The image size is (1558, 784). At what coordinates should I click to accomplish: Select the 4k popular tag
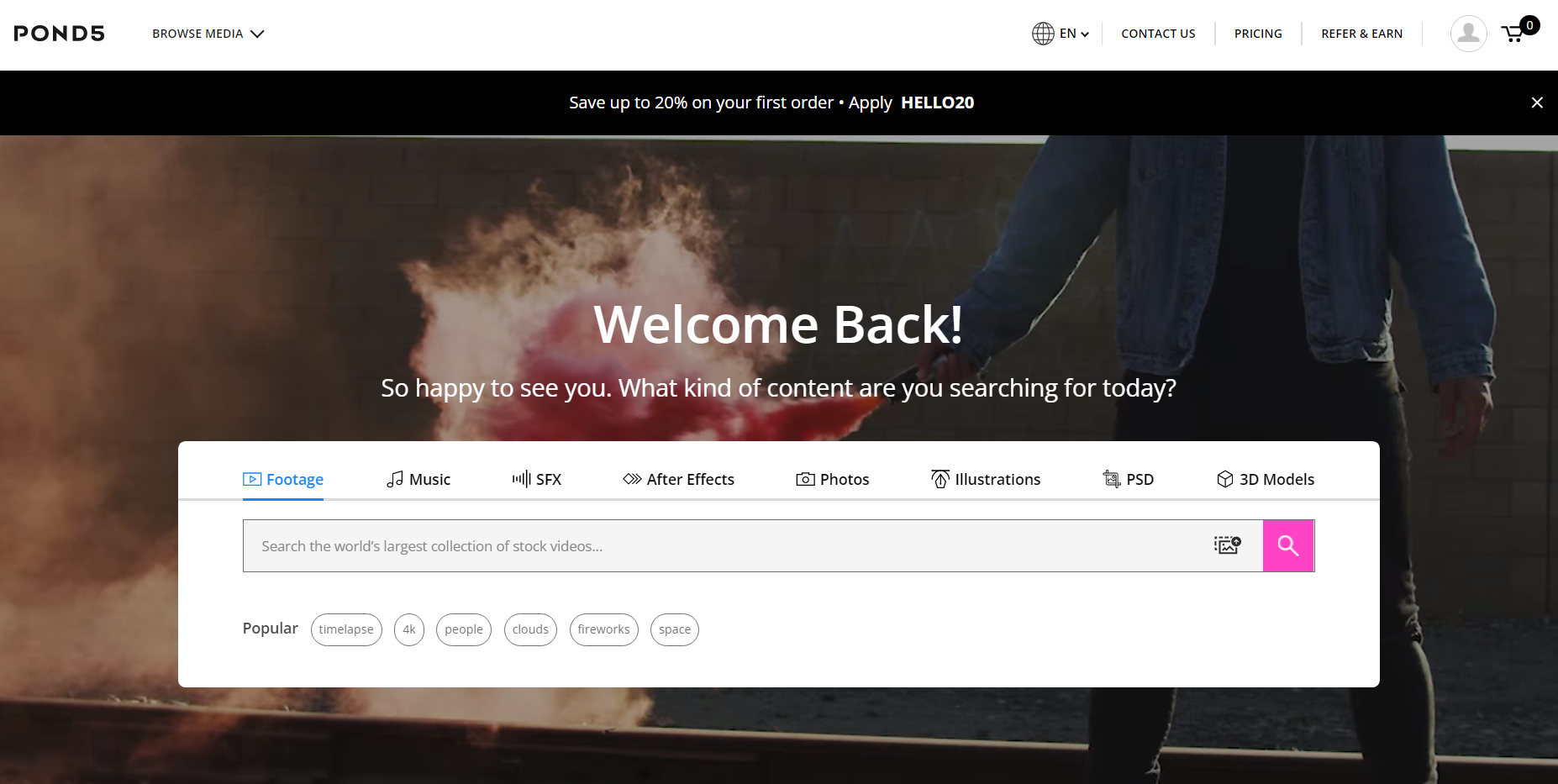click(x=409, y=629)
